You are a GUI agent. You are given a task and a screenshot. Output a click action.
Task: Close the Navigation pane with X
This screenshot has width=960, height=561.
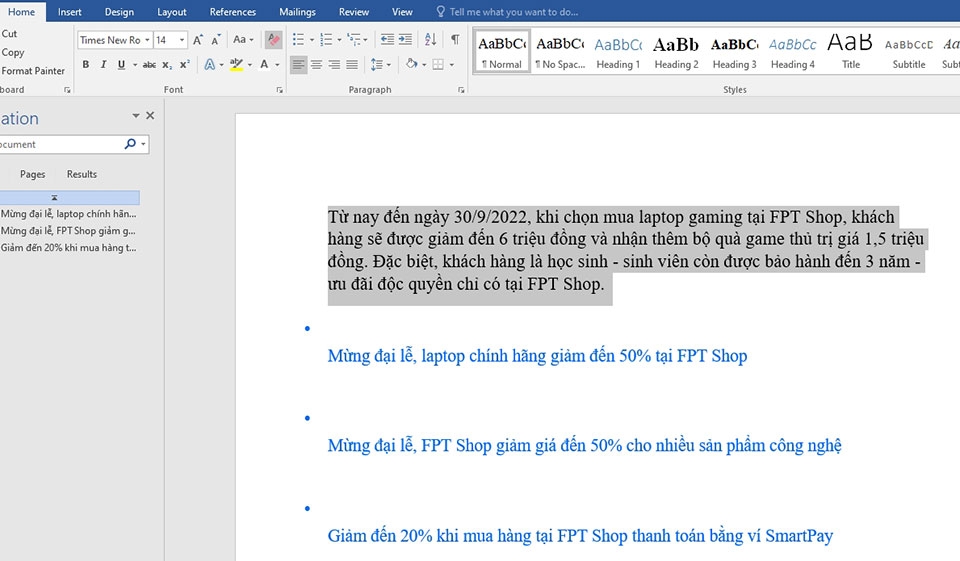(x=150, y=116)
